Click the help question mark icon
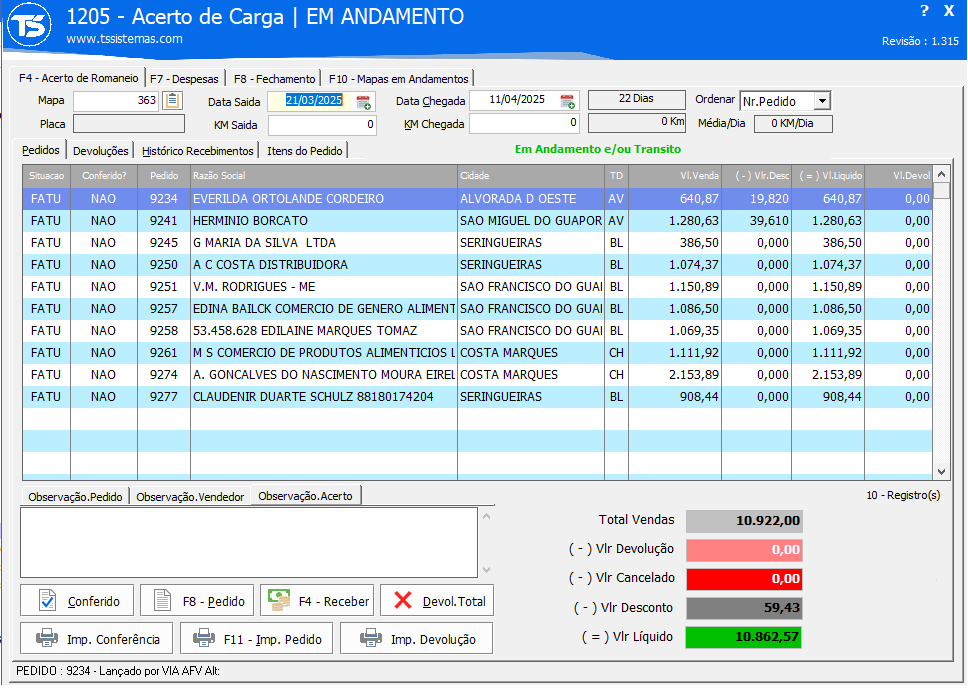 point(924,11)
